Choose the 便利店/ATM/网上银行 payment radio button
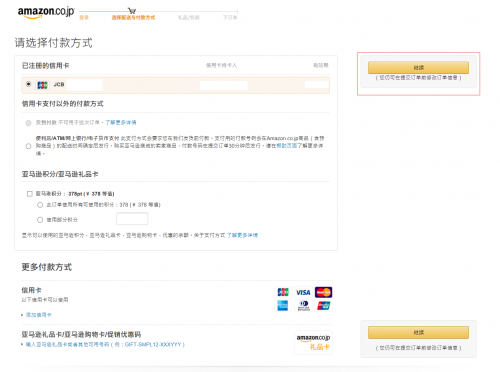 coord(28,146)
